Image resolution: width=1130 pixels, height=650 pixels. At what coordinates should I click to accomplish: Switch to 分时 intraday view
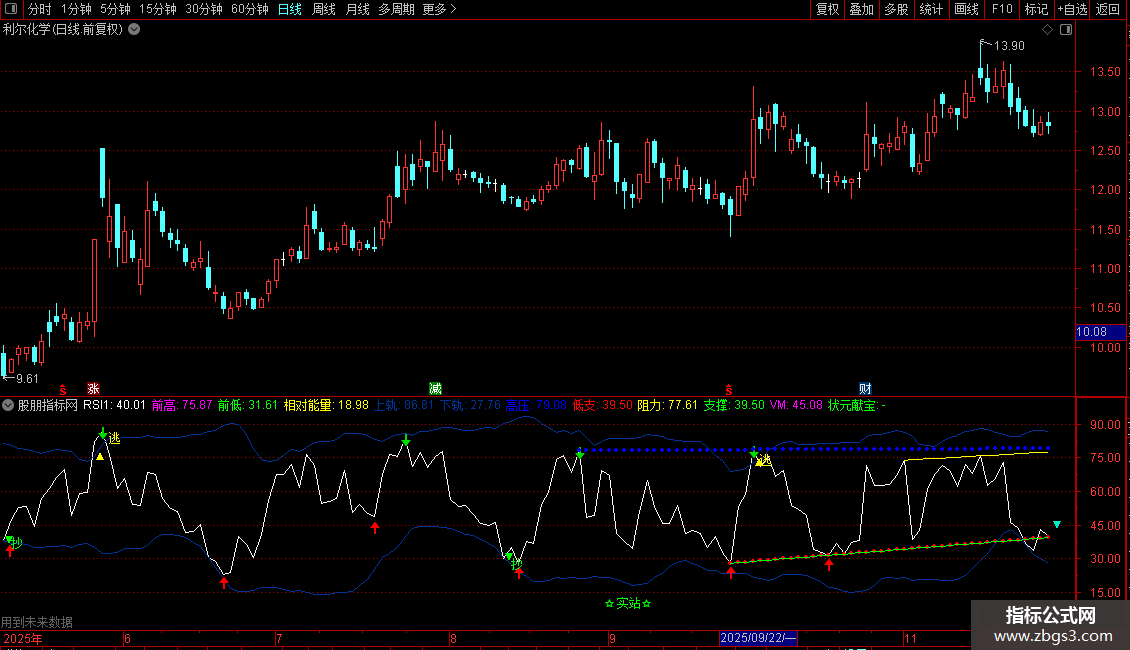click(x=39, y=9)
